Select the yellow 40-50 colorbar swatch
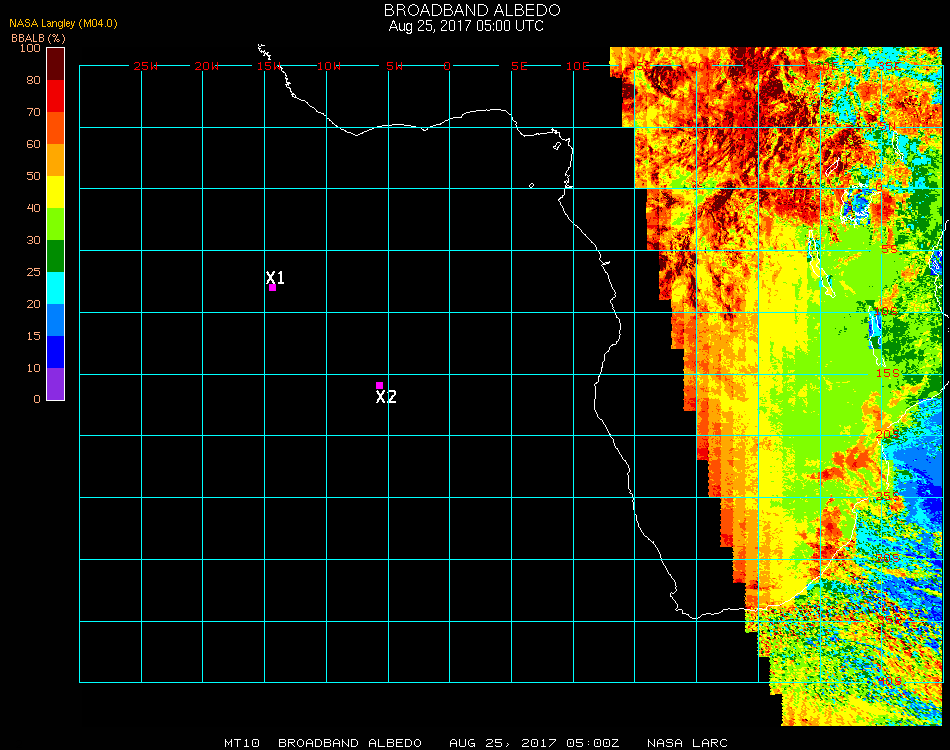 coord(56,192)
